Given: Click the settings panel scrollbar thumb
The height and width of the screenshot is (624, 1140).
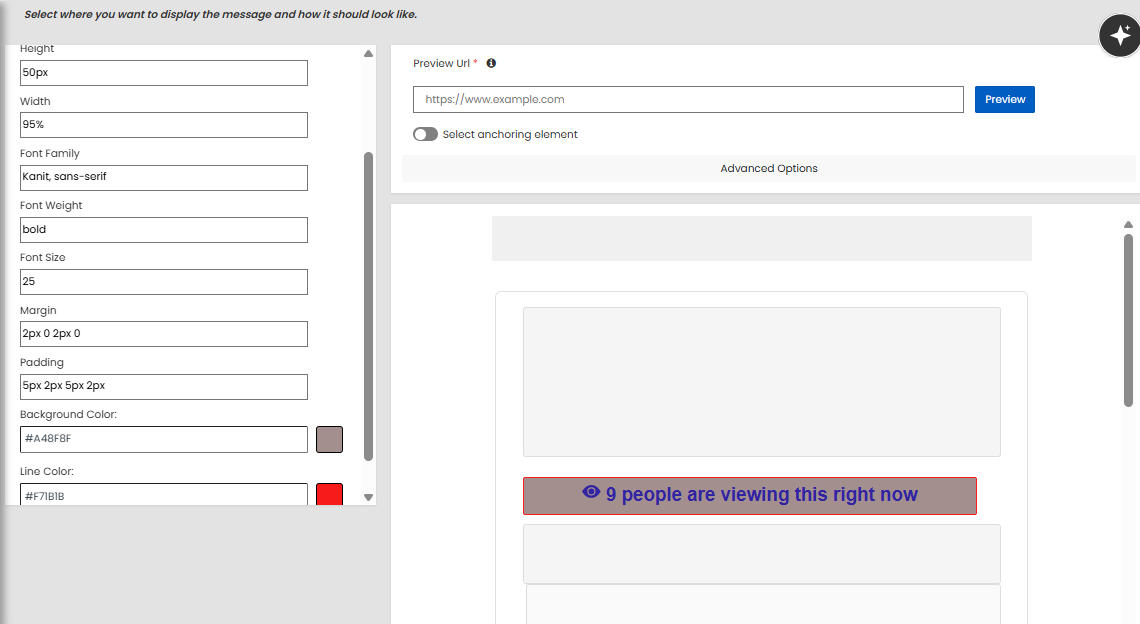Looking at the screenshot, I should pyautogui.click(x=368, y=305).
